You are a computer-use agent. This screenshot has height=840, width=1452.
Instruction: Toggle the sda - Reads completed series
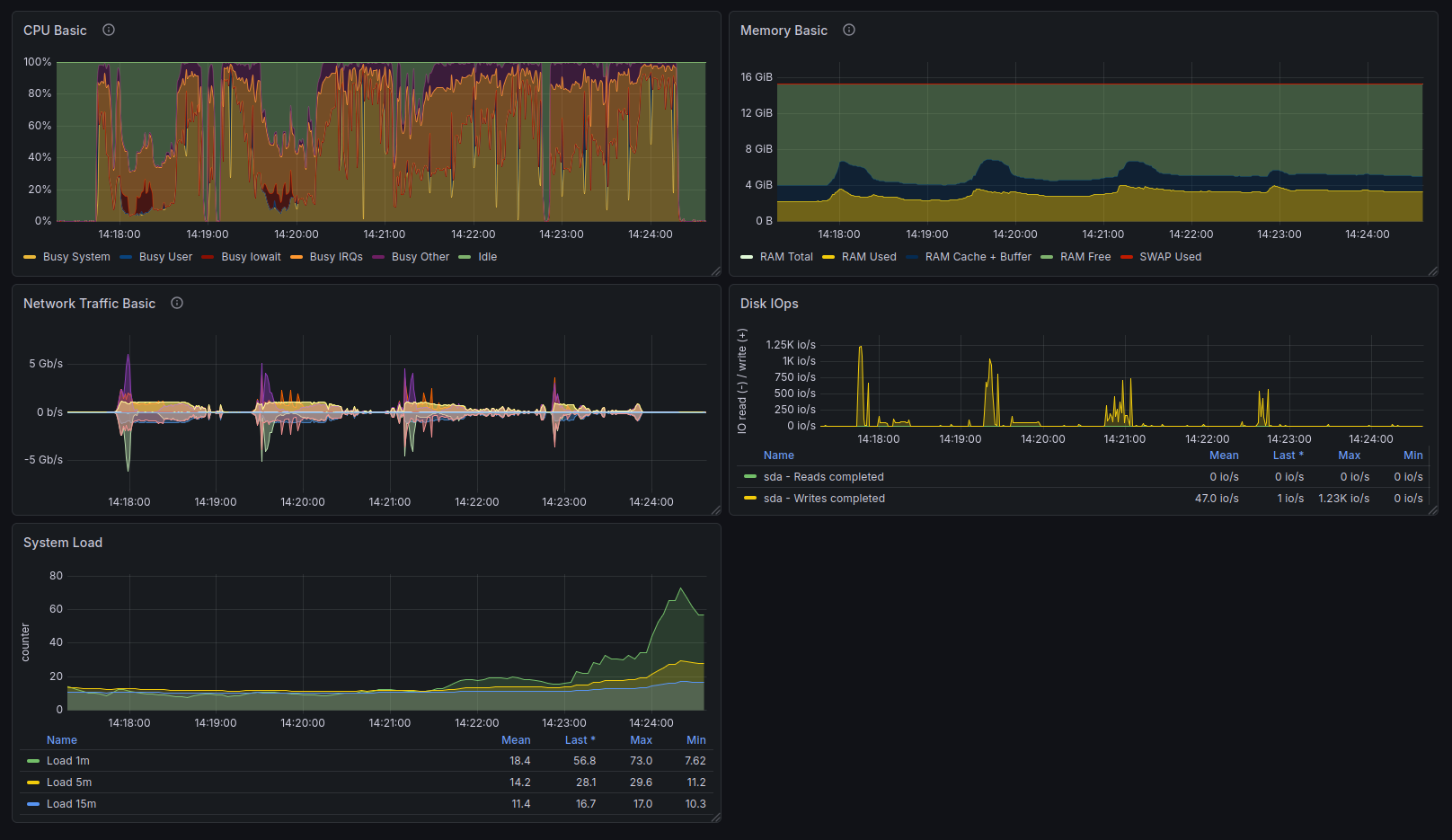pos(824,477)
